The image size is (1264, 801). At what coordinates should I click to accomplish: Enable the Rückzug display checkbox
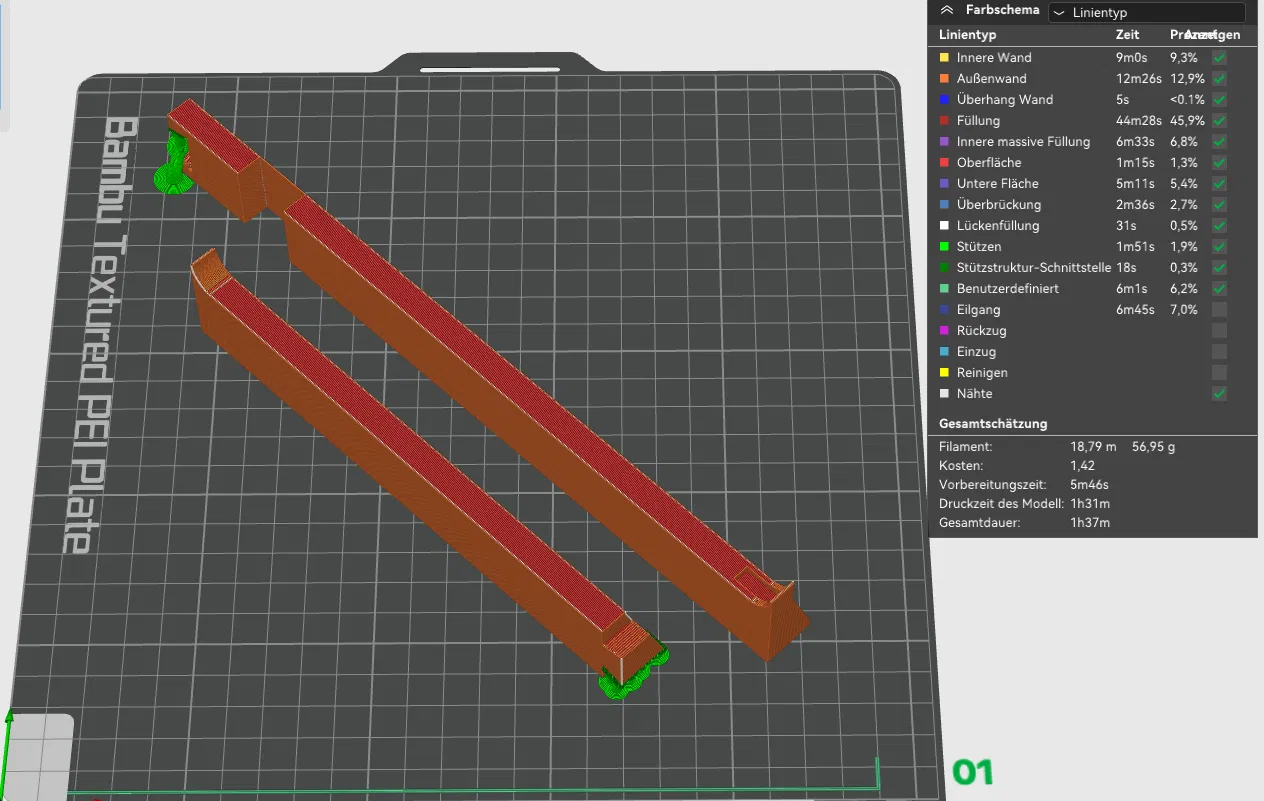click(1219, 331)
